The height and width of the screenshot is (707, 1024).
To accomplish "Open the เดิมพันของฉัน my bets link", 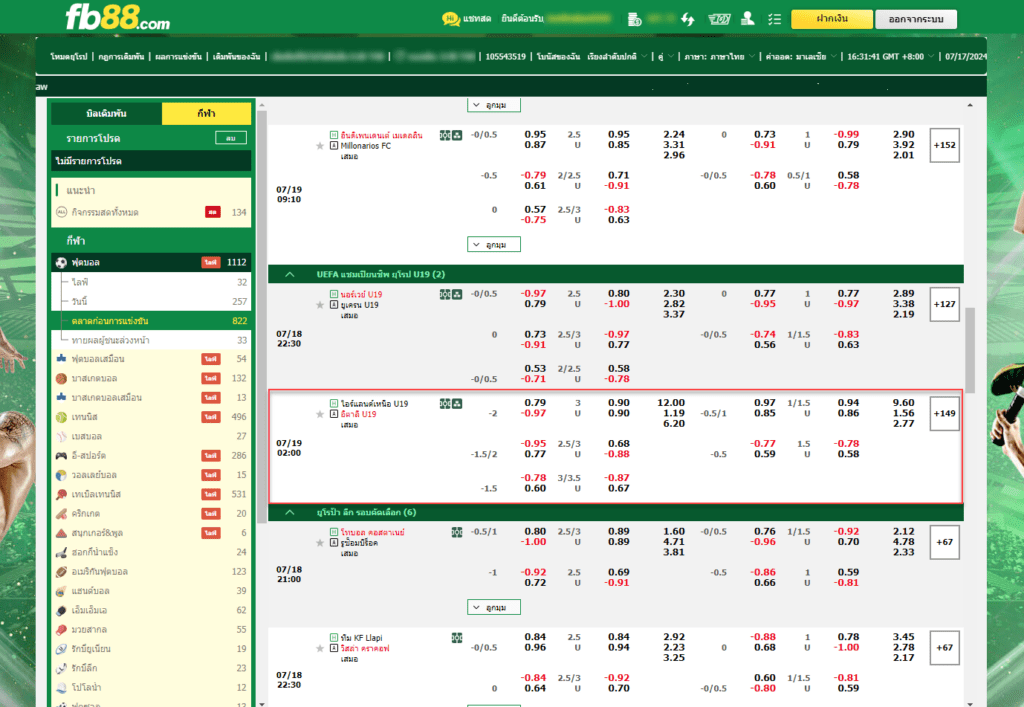I will tap(236, 57).
